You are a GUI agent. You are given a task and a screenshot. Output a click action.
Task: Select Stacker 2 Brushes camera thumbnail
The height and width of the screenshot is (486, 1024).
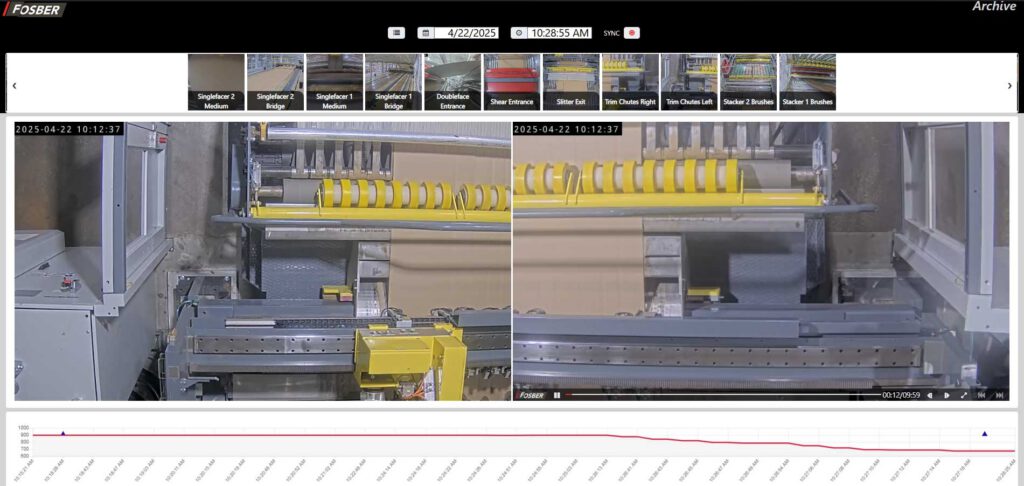click(748, 82)
